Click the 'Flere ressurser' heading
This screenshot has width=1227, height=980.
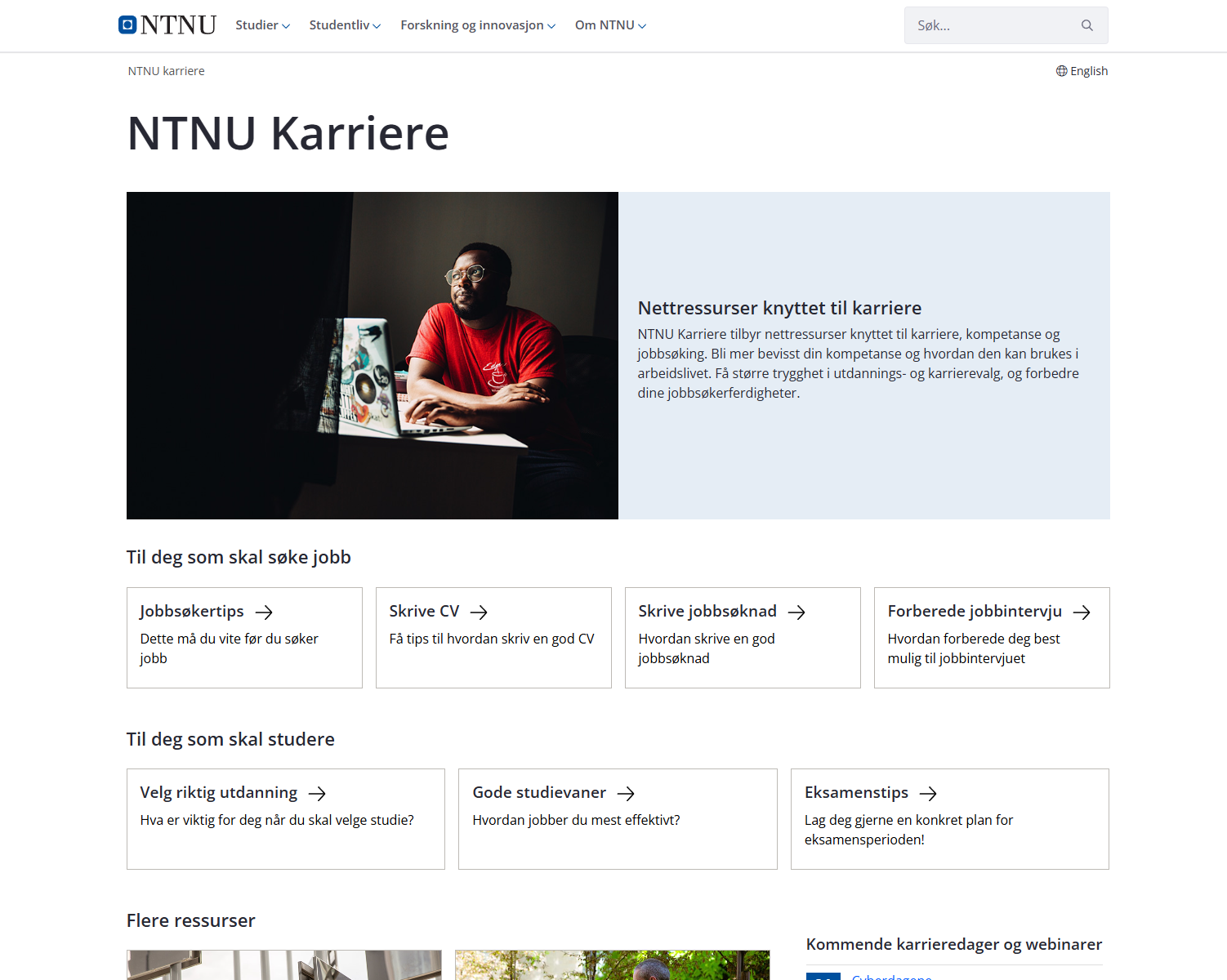coord(191,920)
